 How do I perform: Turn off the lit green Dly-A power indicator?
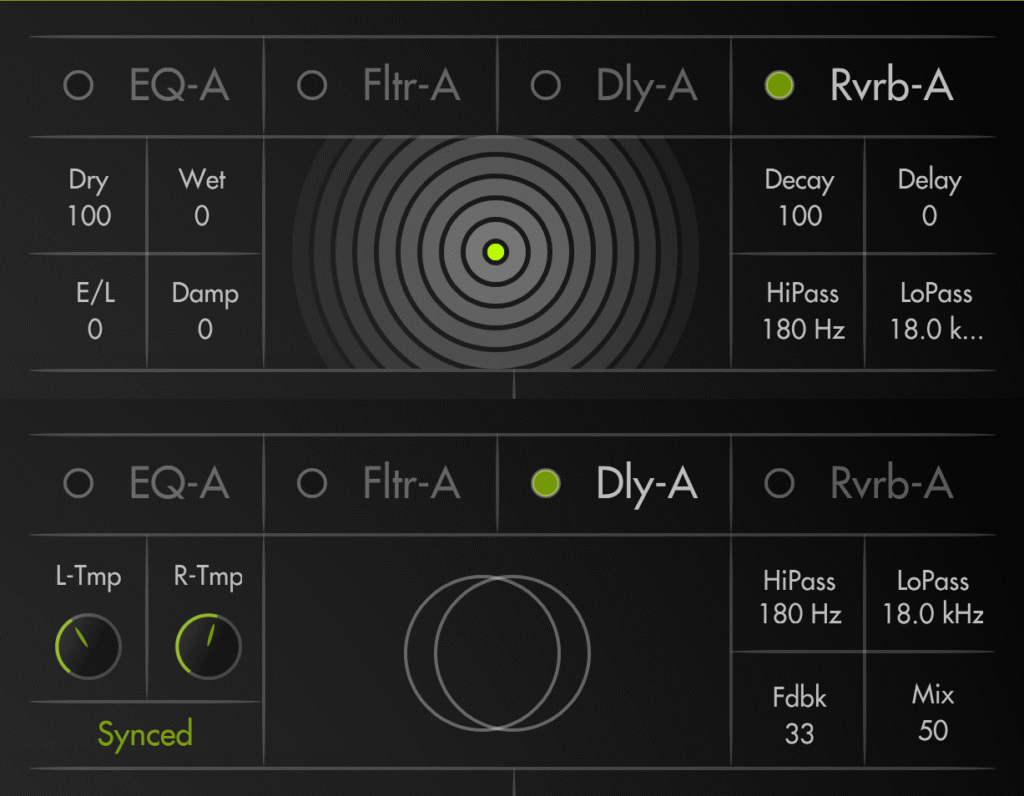(545, 484)
